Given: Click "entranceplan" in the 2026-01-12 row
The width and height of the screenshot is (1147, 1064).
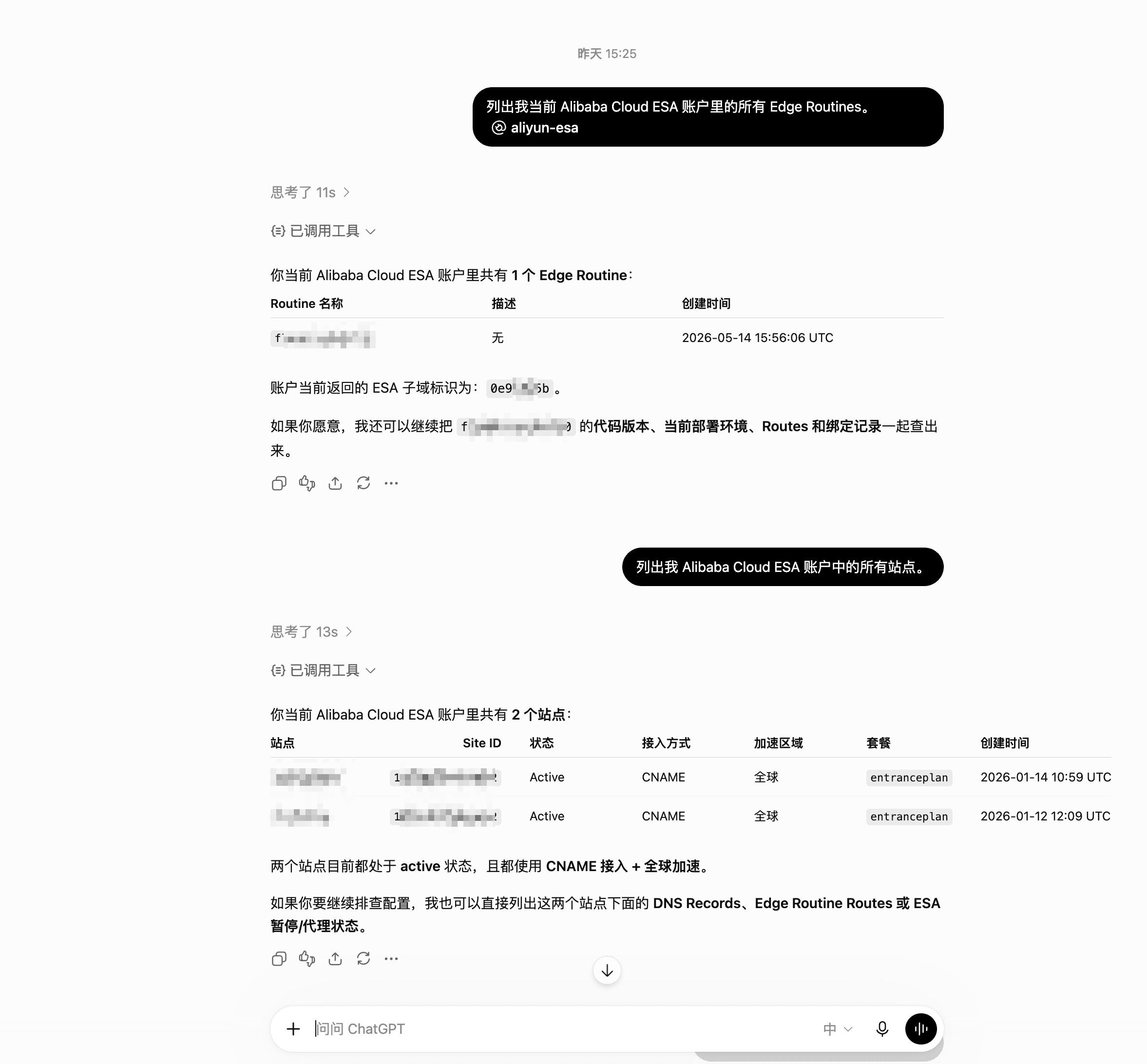Looking at the screenshot, I should click(909, 817).
